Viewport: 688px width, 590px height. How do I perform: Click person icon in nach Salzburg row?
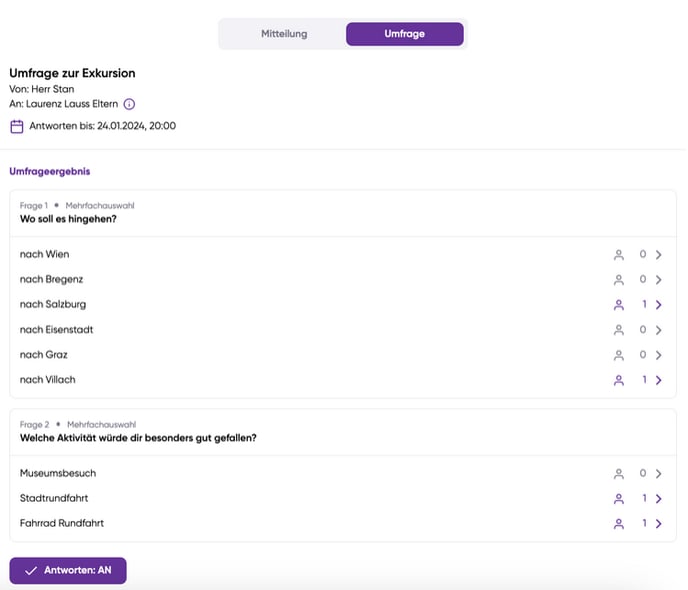pos(618,305)
